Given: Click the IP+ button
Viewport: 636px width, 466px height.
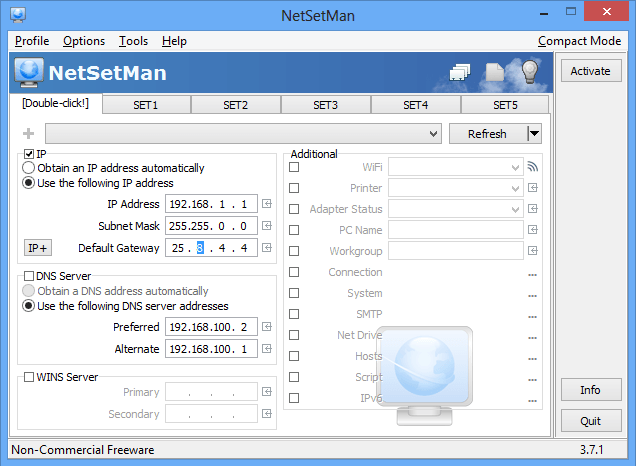Looking at the screenshot, I should [x=38, y=248].
